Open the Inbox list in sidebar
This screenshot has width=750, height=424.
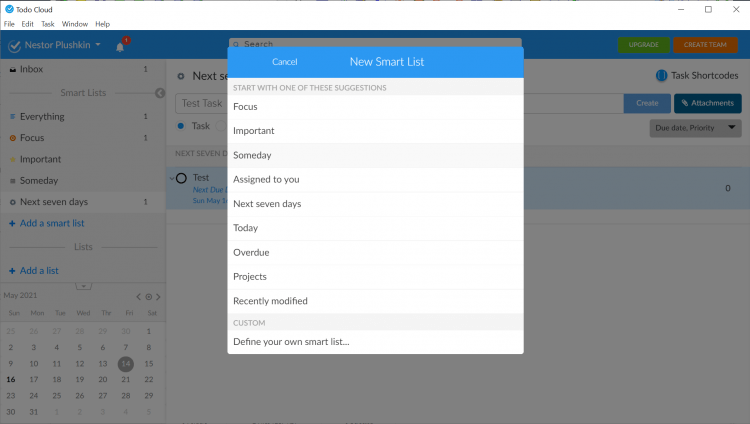pos(83,69)
